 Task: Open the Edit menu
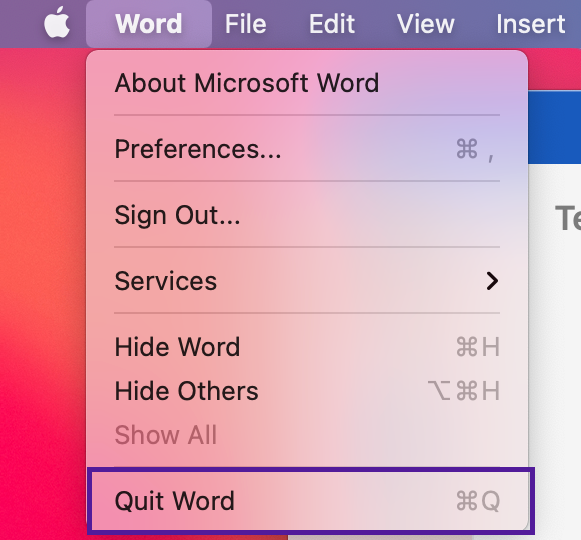tap(332, 24)
